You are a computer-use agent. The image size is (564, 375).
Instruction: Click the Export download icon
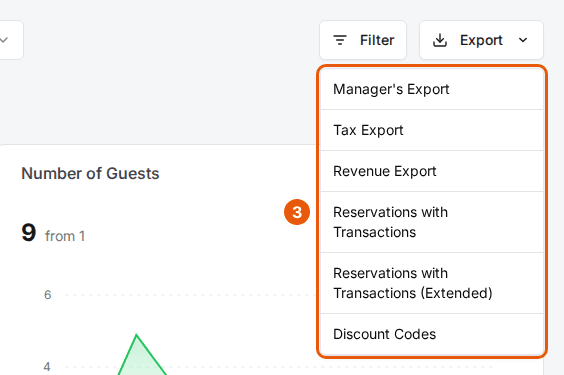440,40
